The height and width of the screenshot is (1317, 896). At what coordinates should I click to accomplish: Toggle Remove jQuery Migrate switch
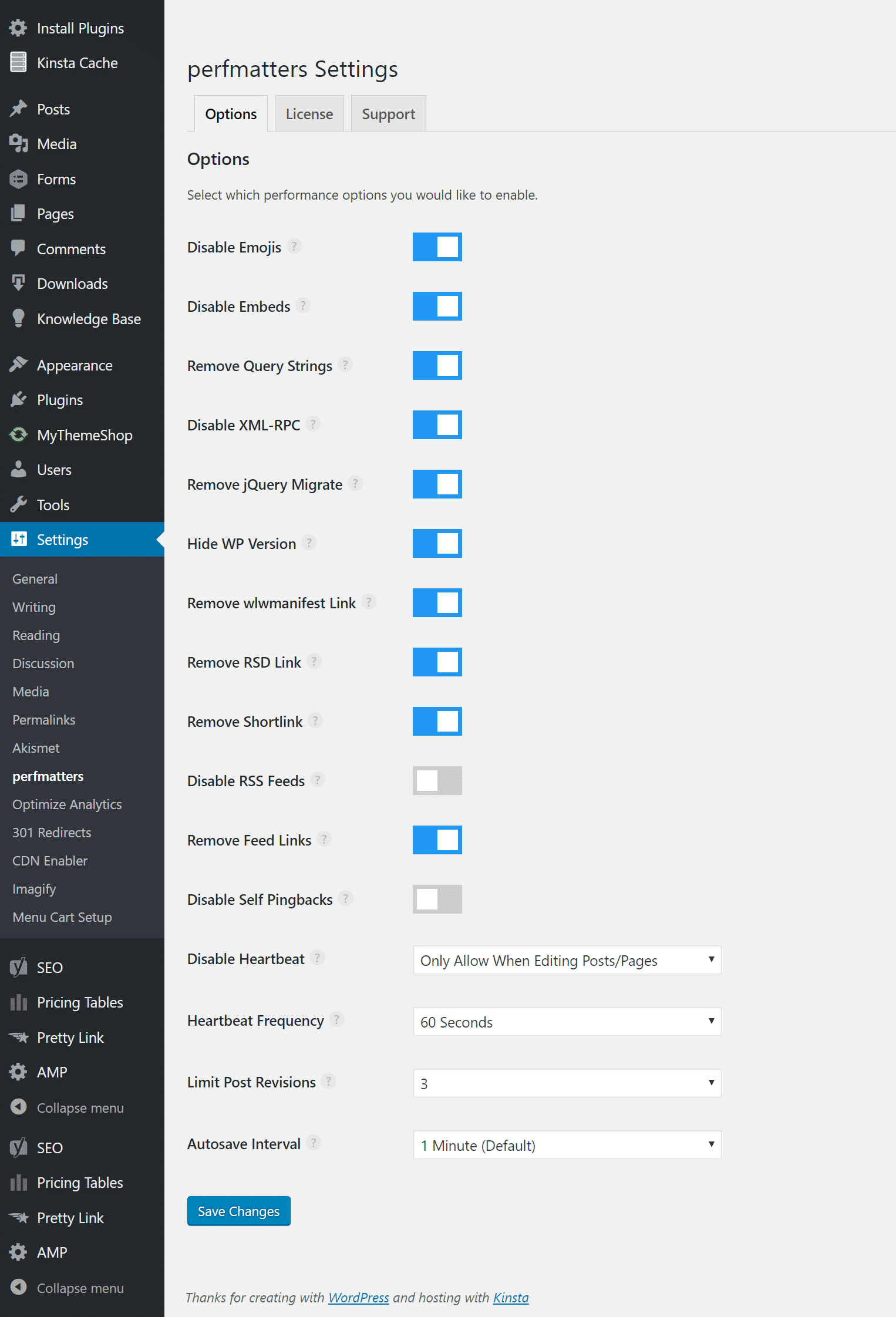coord(437,484)
